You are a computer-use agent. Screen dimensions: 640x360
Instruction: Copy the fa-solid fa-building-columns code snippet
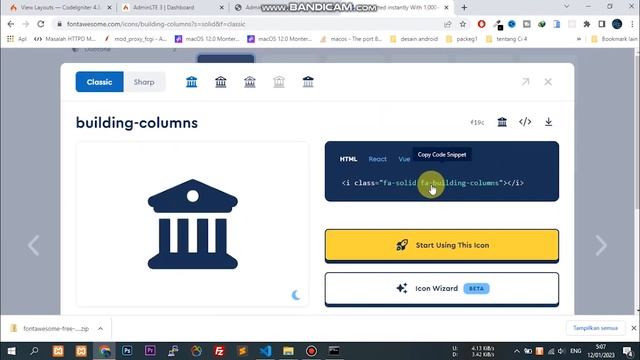pos(433,183)
